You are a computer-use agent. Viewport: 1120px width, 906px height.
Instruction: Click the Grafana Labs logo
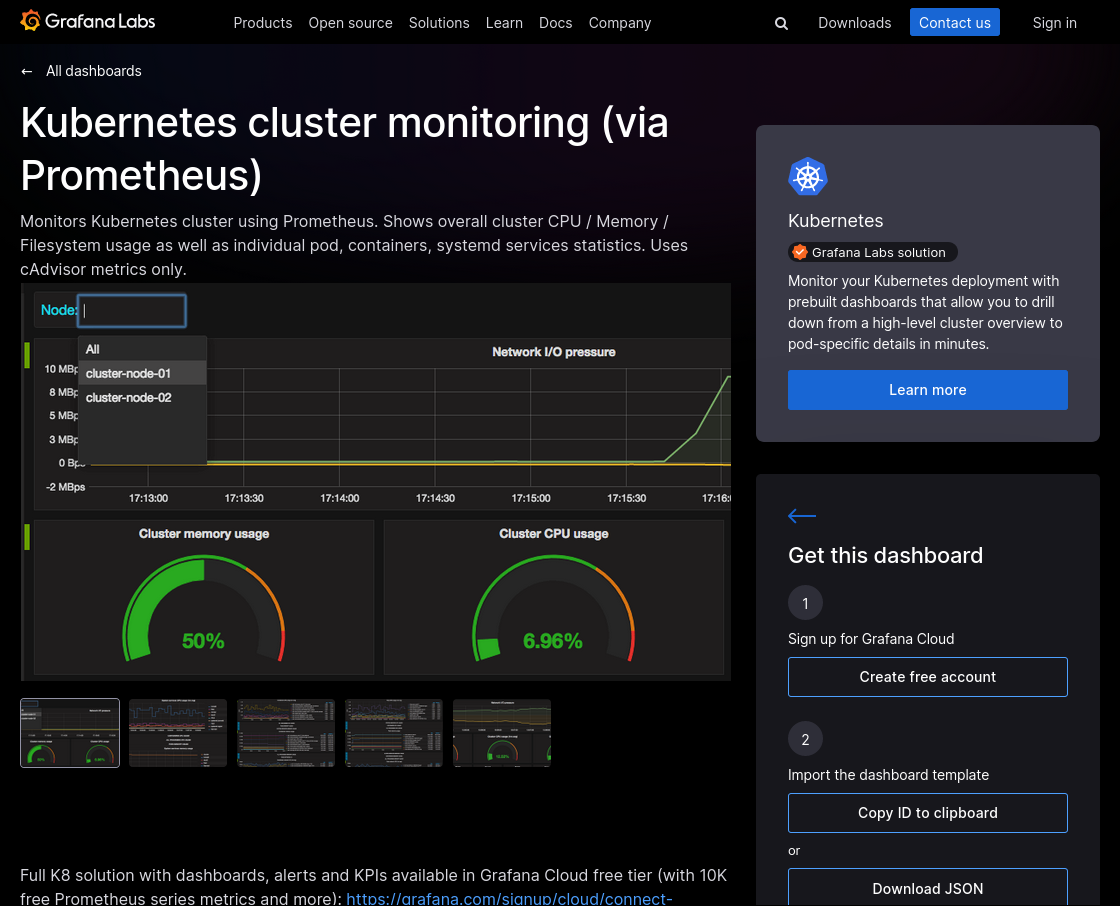coord(88,21)
